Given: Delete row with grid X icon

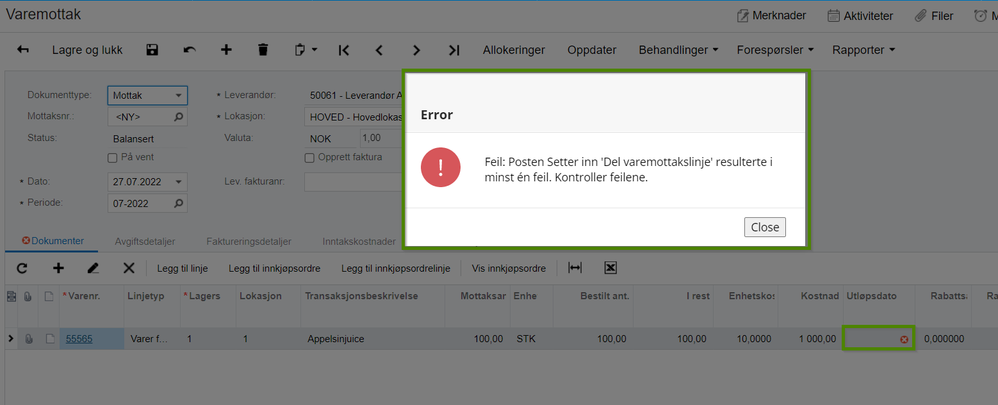Looking at the screenshot, I should click(129, 269).
